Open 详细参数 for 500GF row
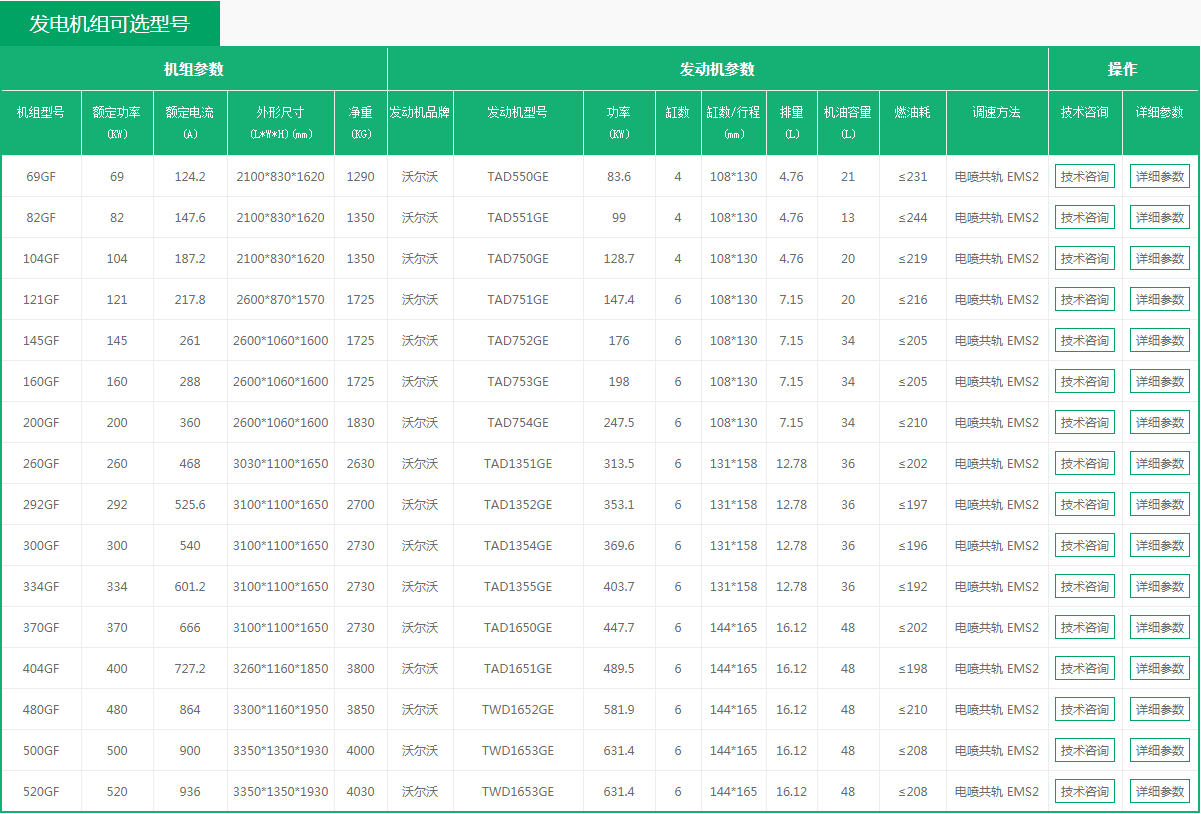Image resolution: width=1201 pixels, height=814 pixels. pos(1160,751)
